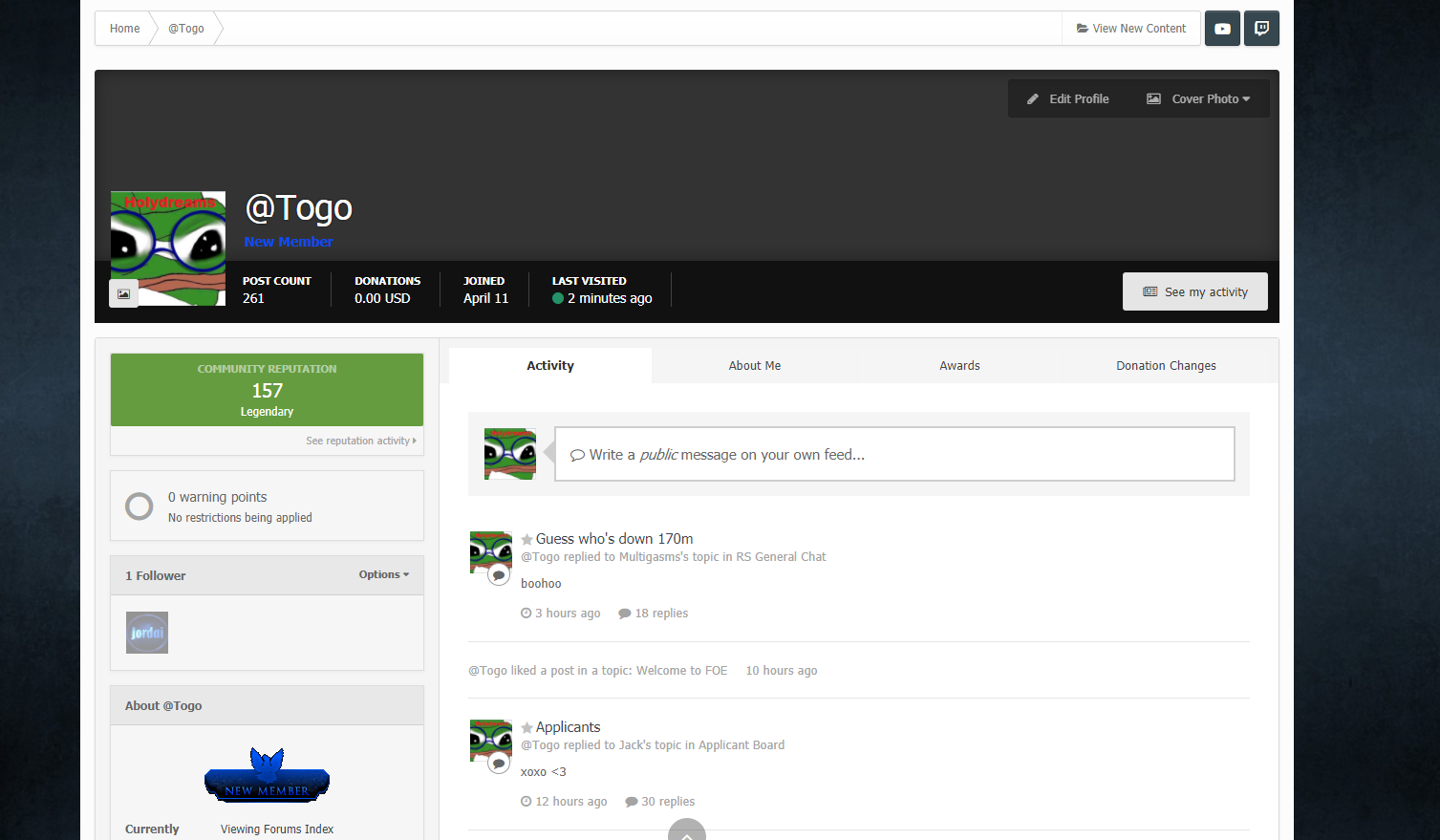Click the 0 warning points text

click(218, 497)
